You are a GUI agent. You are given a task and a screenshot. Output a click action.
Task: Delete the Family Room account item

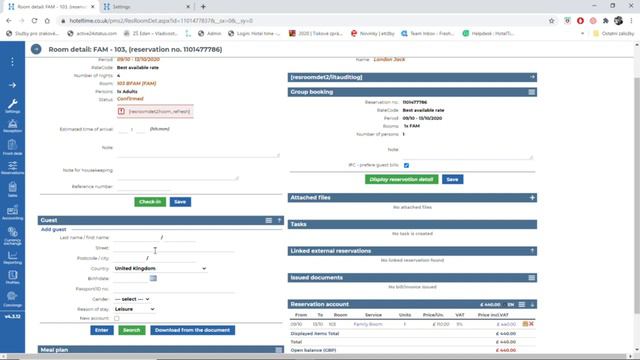531,324
